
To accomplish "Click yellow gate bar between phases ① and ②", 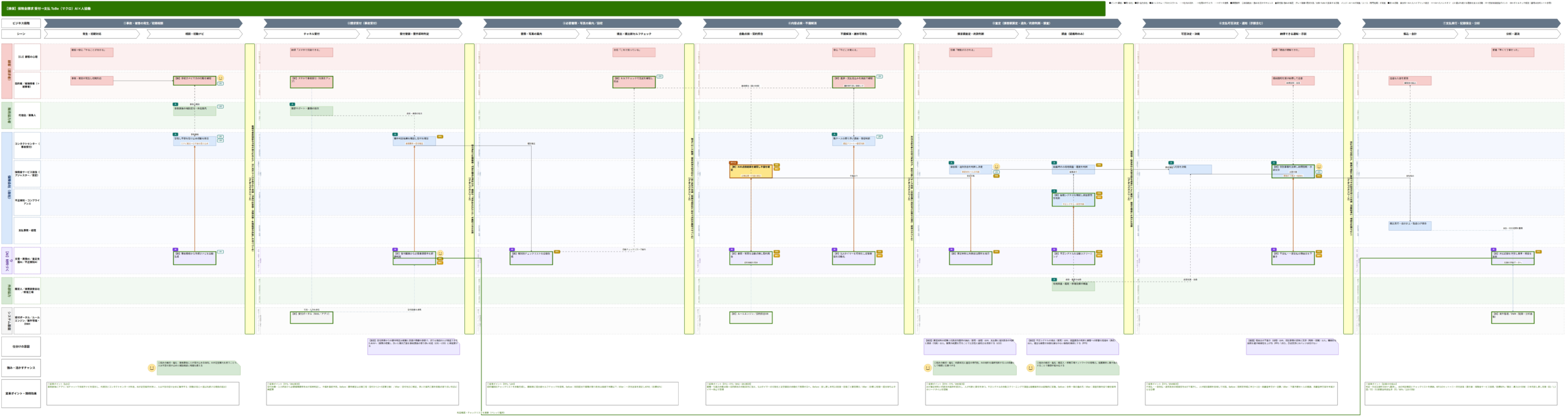I will (x=250, y=189).
